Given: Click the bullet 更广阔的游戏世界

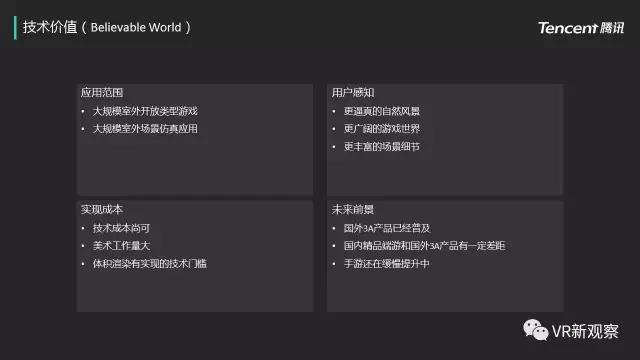Looking at the screenshot, I should (382, 129).
